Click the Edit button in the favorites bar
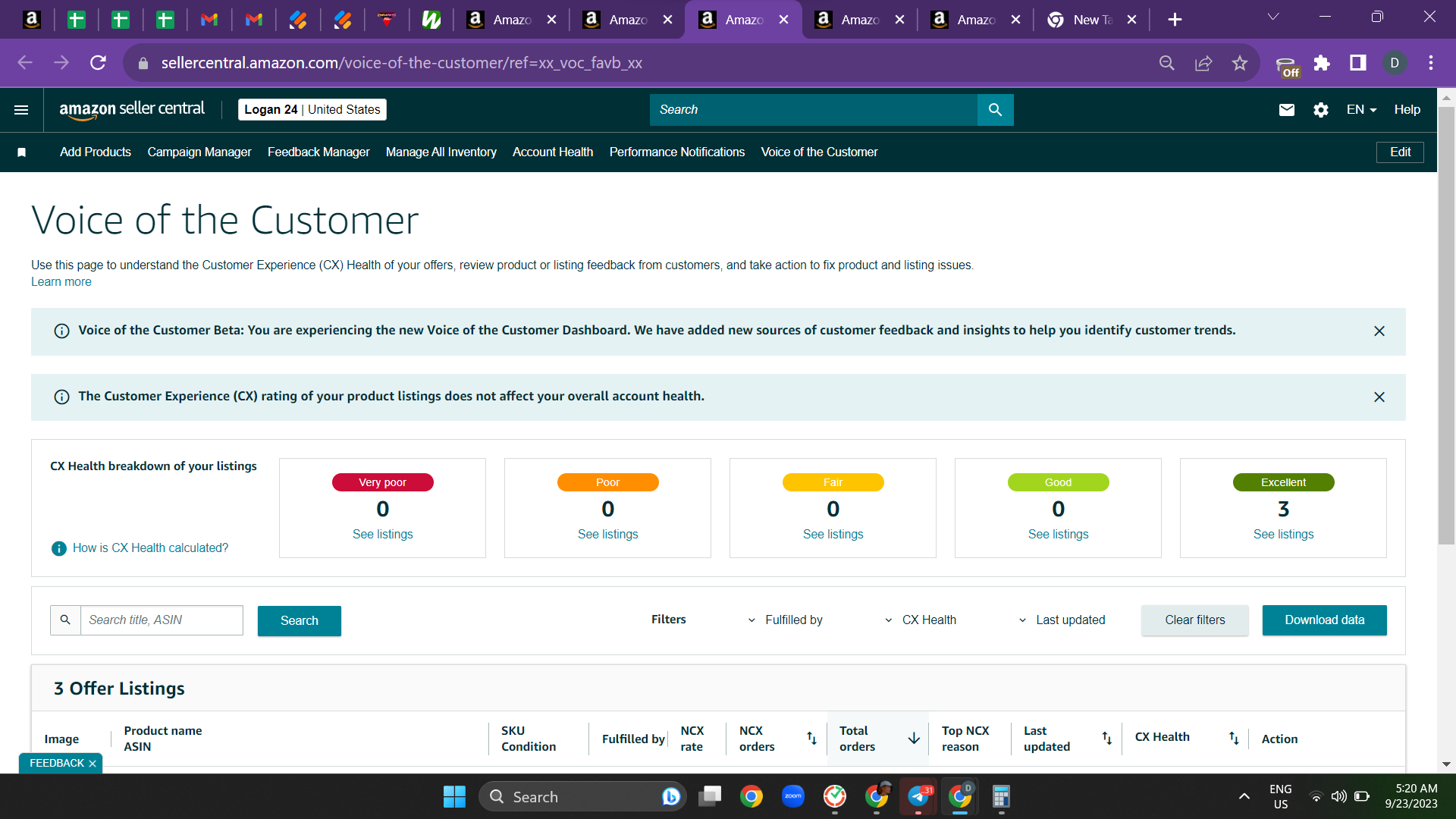 pos(1400,152)
